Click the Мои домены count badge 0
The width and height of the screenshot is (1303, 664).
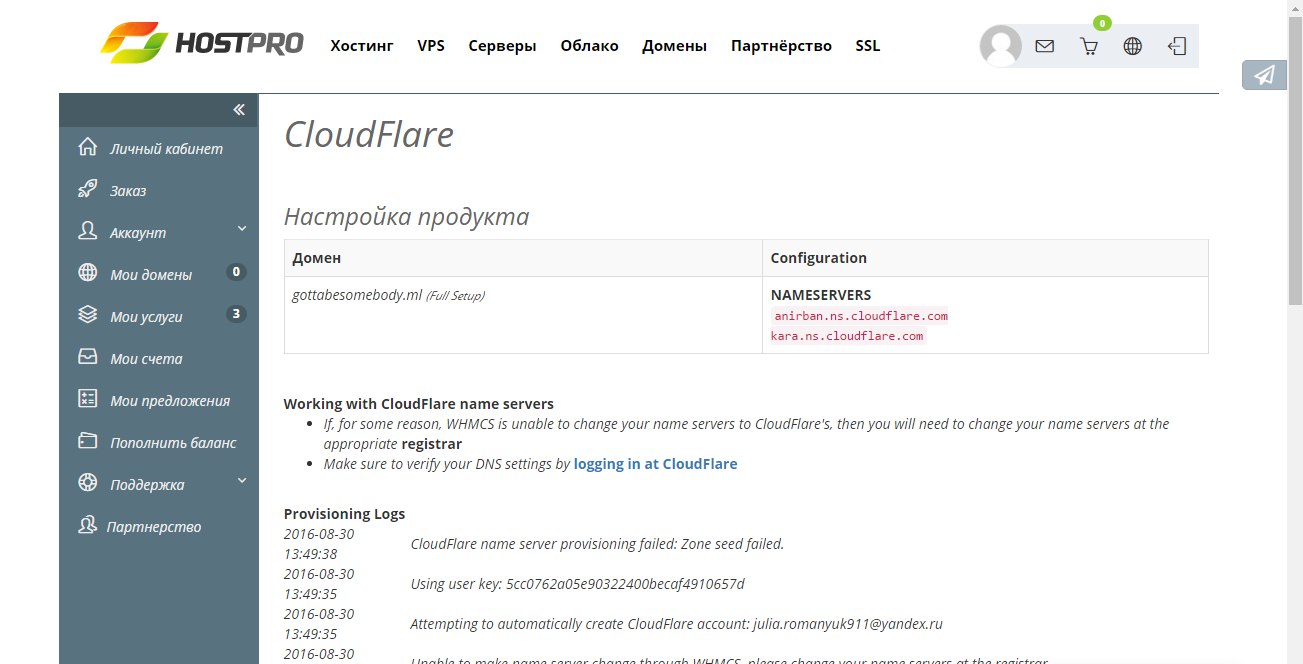[x=236, y=272]
